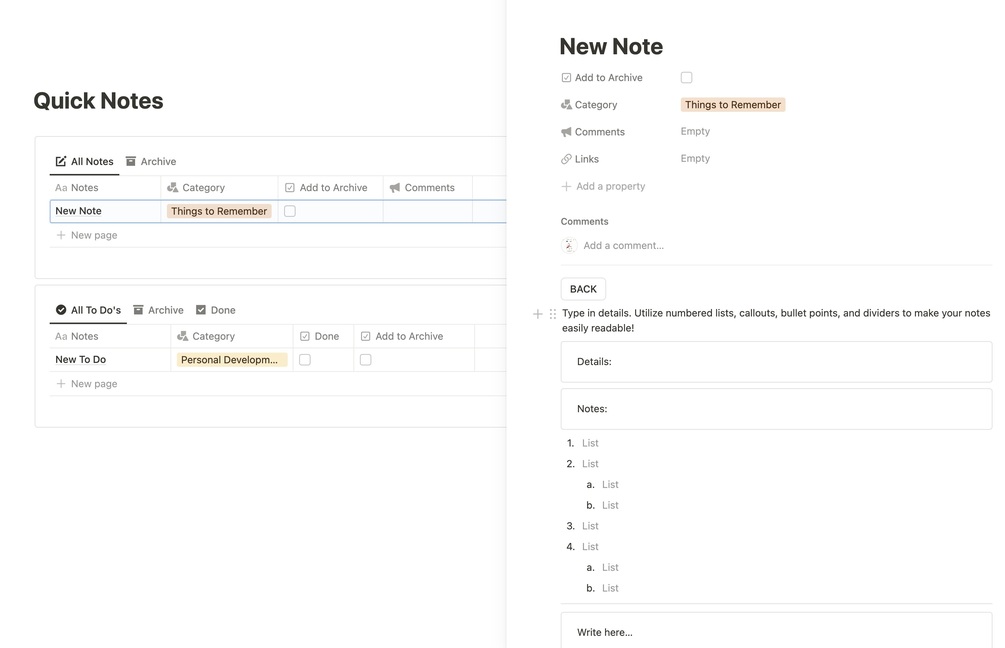Click the plus icon to add a block
The height and width of the screenshot is (648, 1005).
tap(538, 314)
